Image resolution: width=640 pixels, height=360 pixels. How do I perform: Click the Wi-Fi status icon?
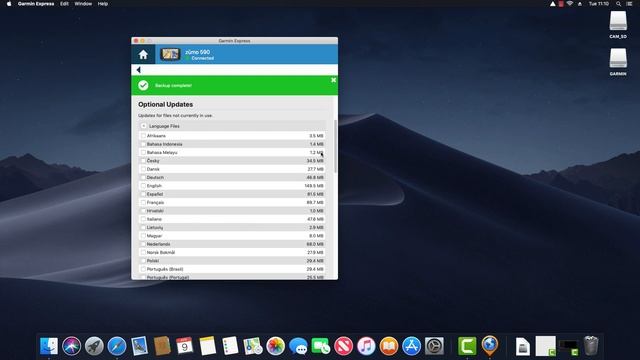(569, 4)
